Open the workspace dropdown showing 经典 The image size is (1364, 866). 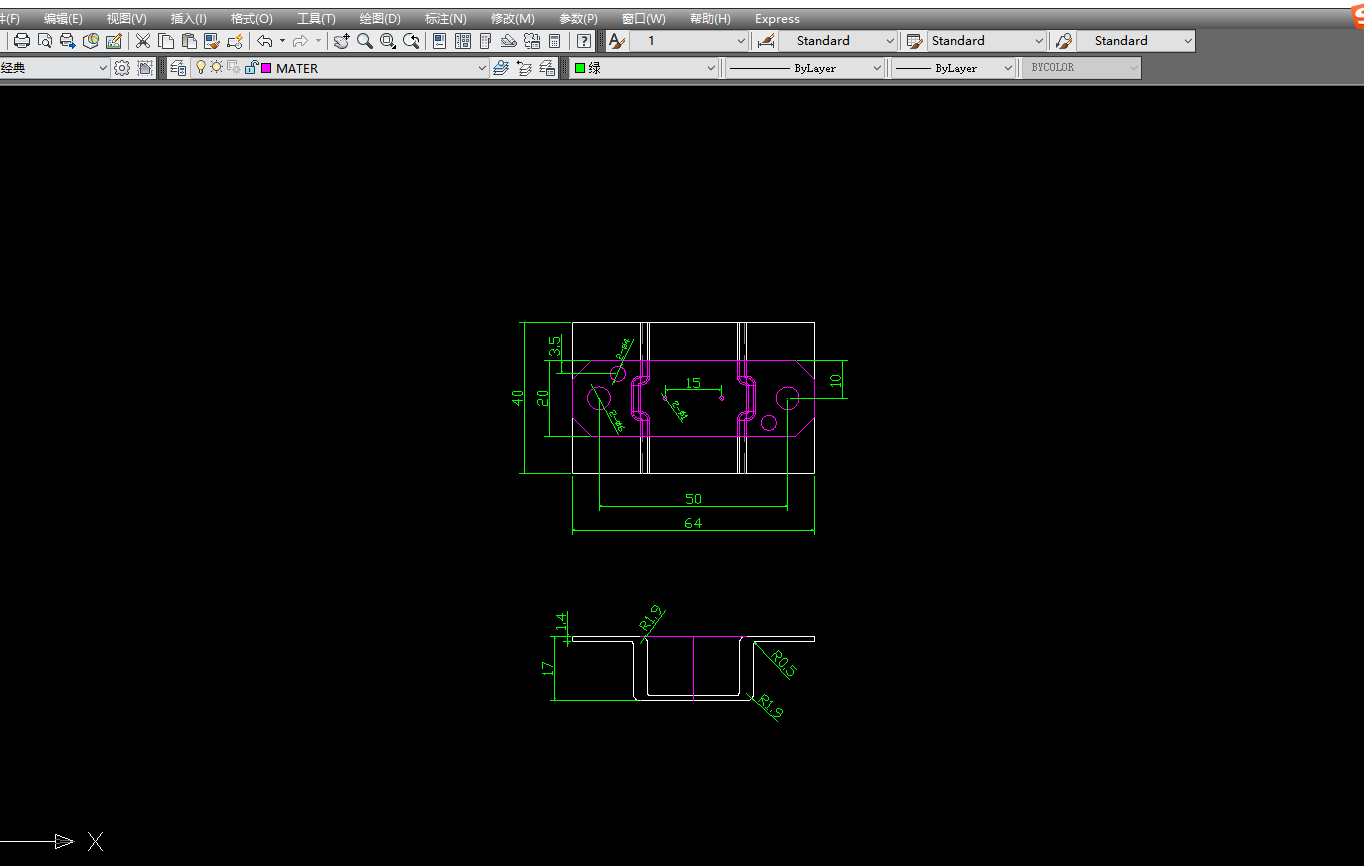pos(102,68)
